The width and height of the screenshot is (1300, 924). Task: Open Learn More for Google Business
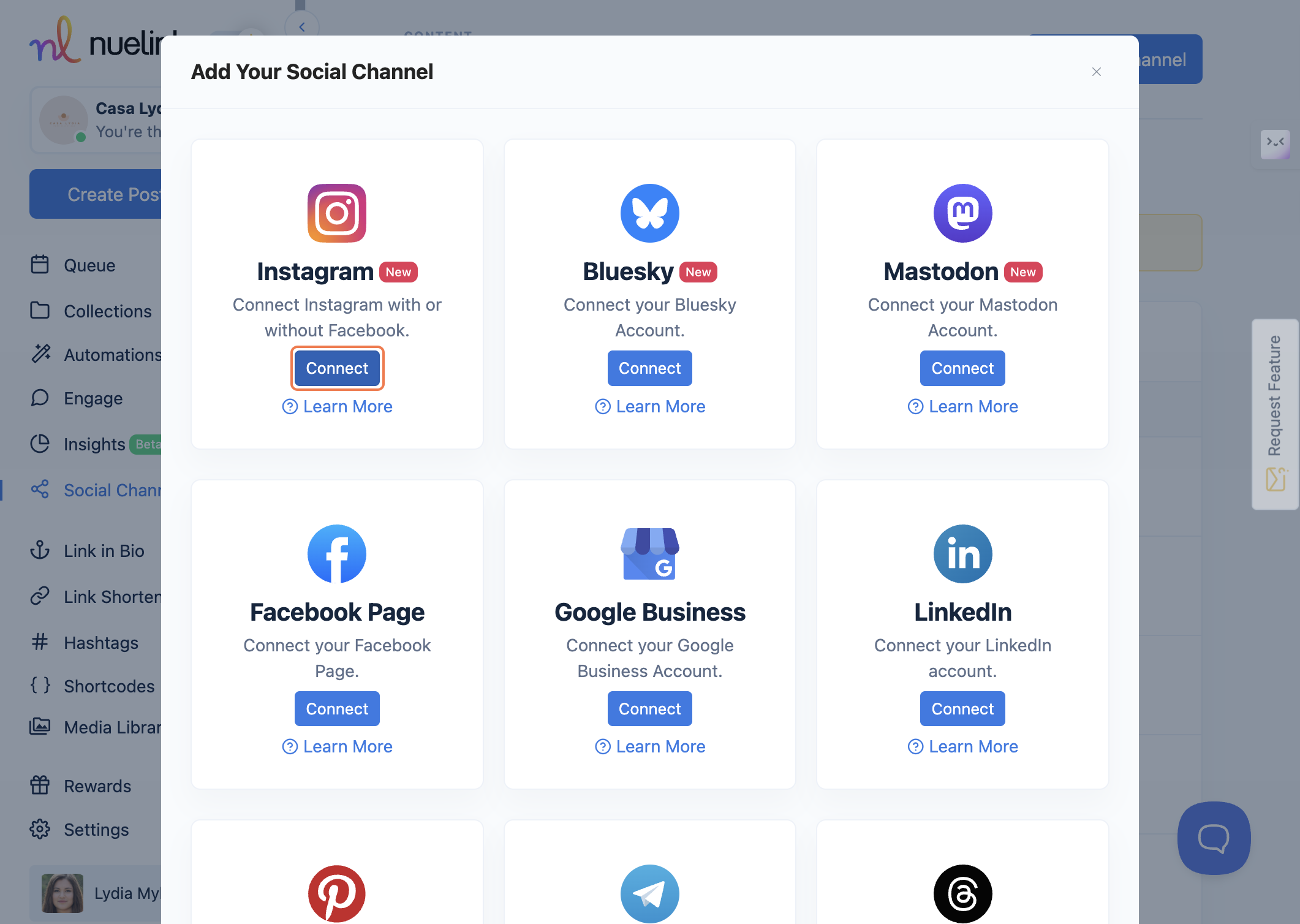click(x=650, y=747)
